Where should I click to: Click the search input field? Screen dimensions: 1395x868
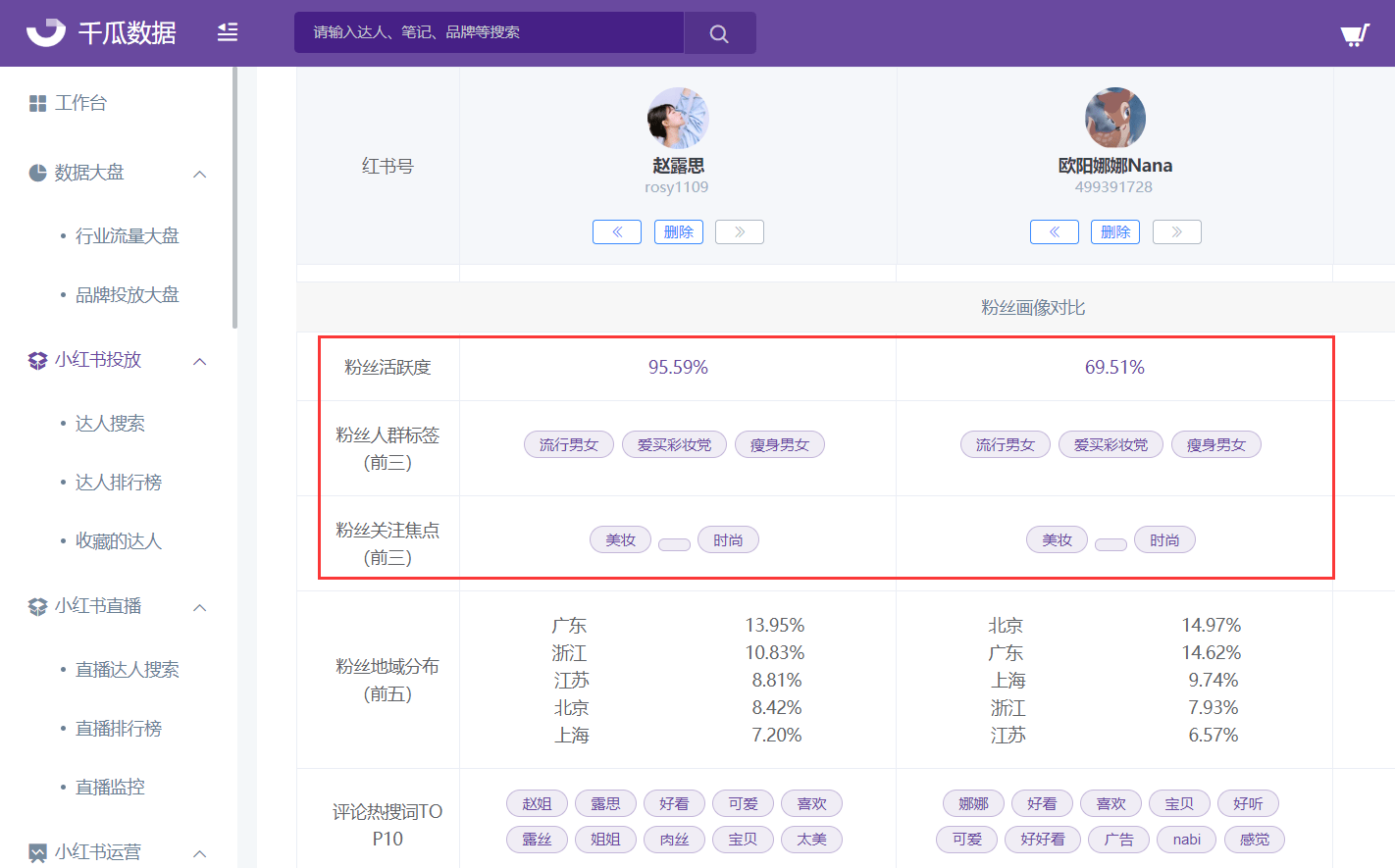489,32
